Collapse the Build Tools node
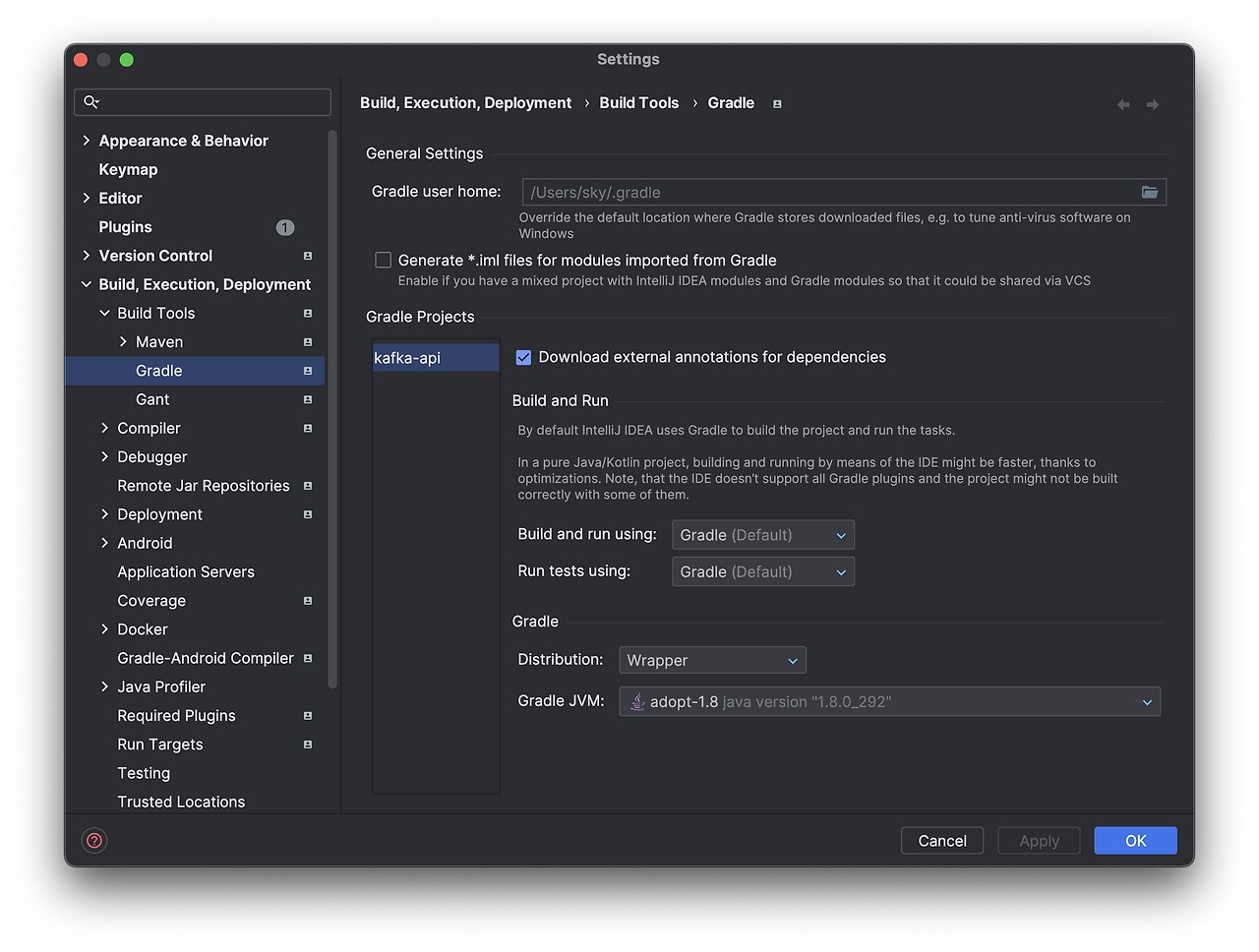The image size is (1259, 952). tap(105, 313)
